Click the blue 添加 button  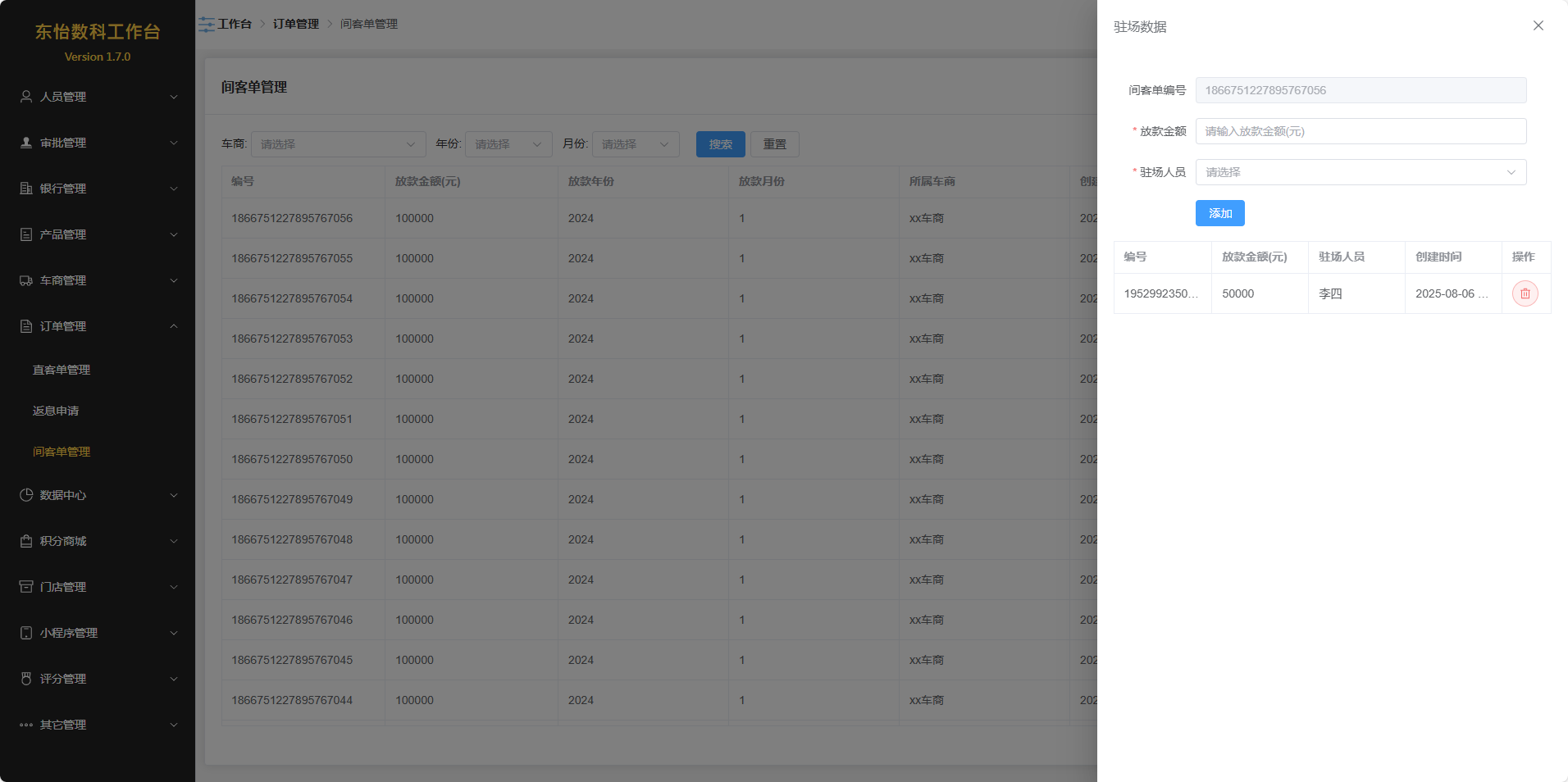tap(1219, 213)
